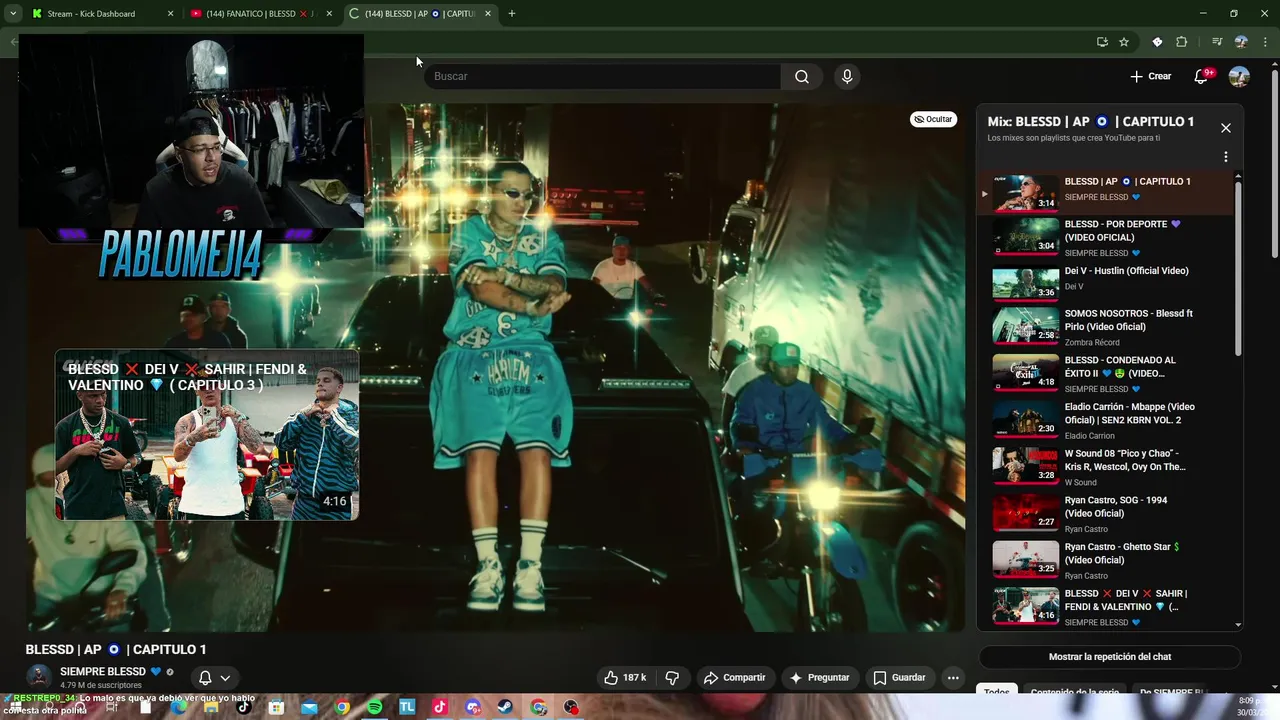
Task: Activate voice search microphone
Action: point(847,76)
